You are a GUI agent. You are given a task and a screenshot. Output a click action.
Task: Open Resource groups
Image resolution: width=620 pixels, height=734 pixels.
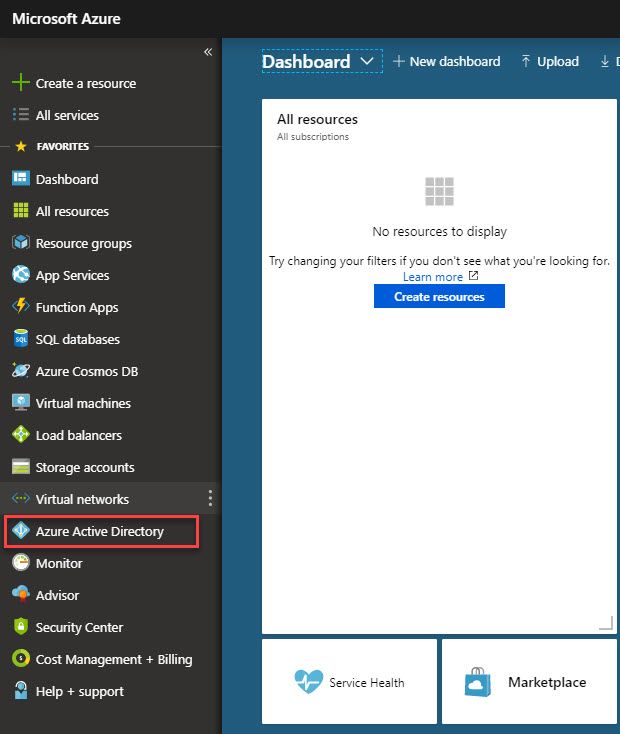(x=84, y=243)
